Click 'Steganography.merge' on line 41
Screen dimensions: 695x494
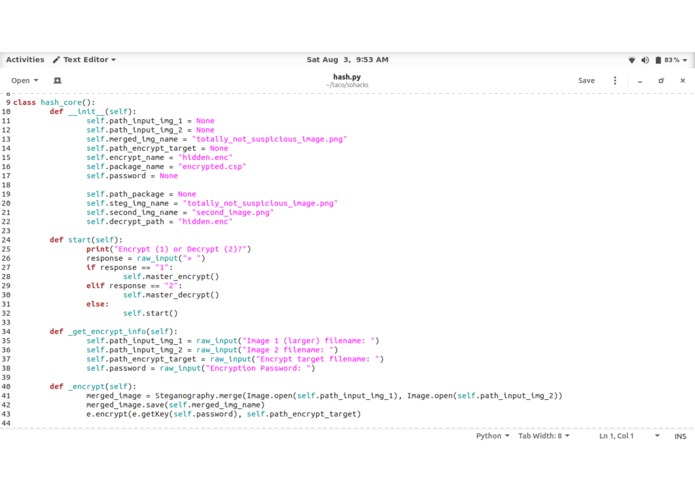(x=199, y=396)
